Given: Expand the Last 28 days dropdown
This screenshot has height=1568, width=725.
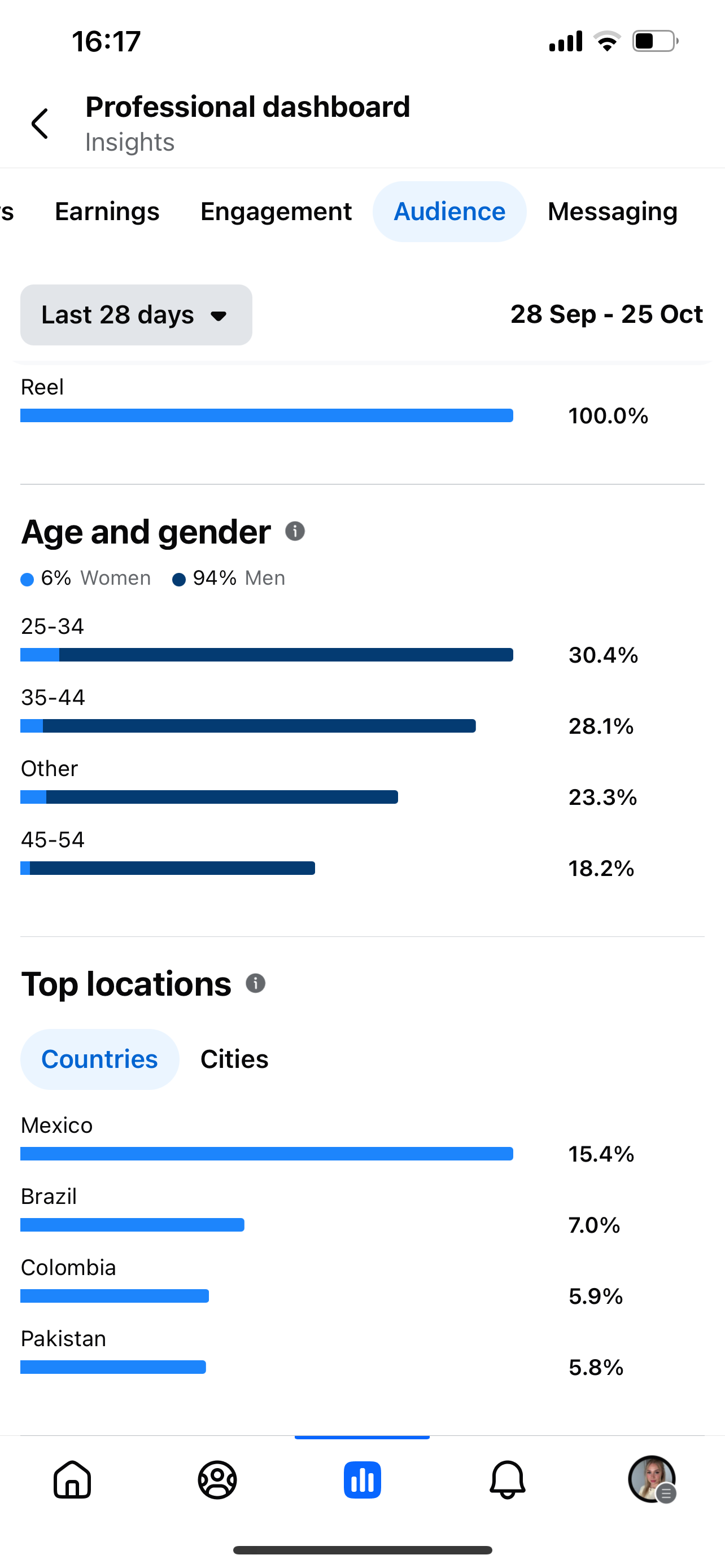Looking at the screenshot, I should coord(136,315).
